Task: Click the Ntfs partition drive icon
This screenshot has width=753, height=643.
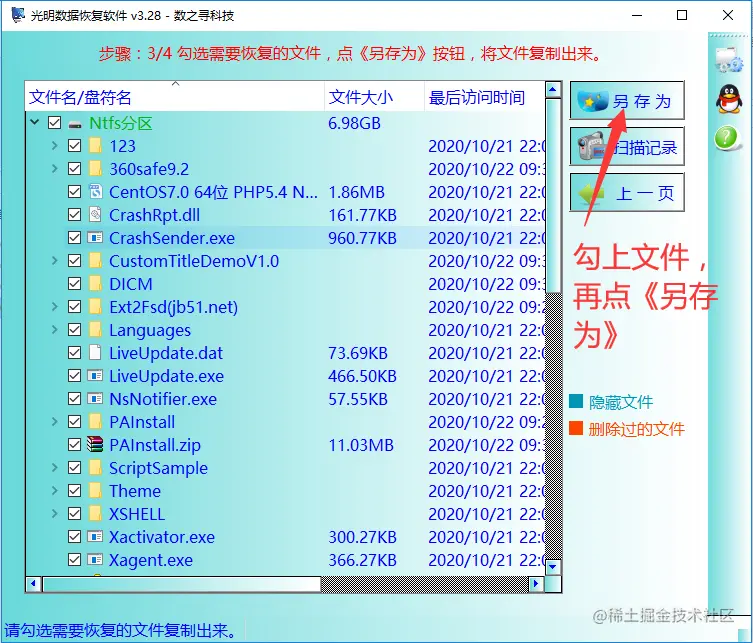Action: pyautogui.click(x=74, y=124)
